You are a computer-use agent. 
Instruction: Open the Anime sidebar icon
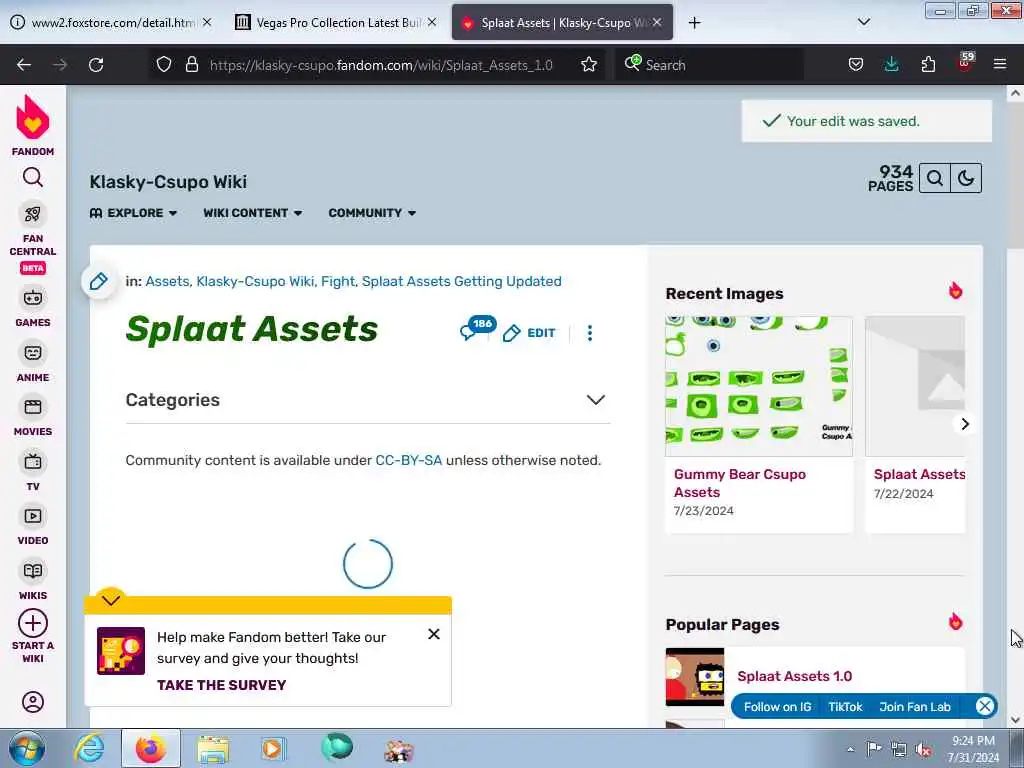tap(33, 353)
